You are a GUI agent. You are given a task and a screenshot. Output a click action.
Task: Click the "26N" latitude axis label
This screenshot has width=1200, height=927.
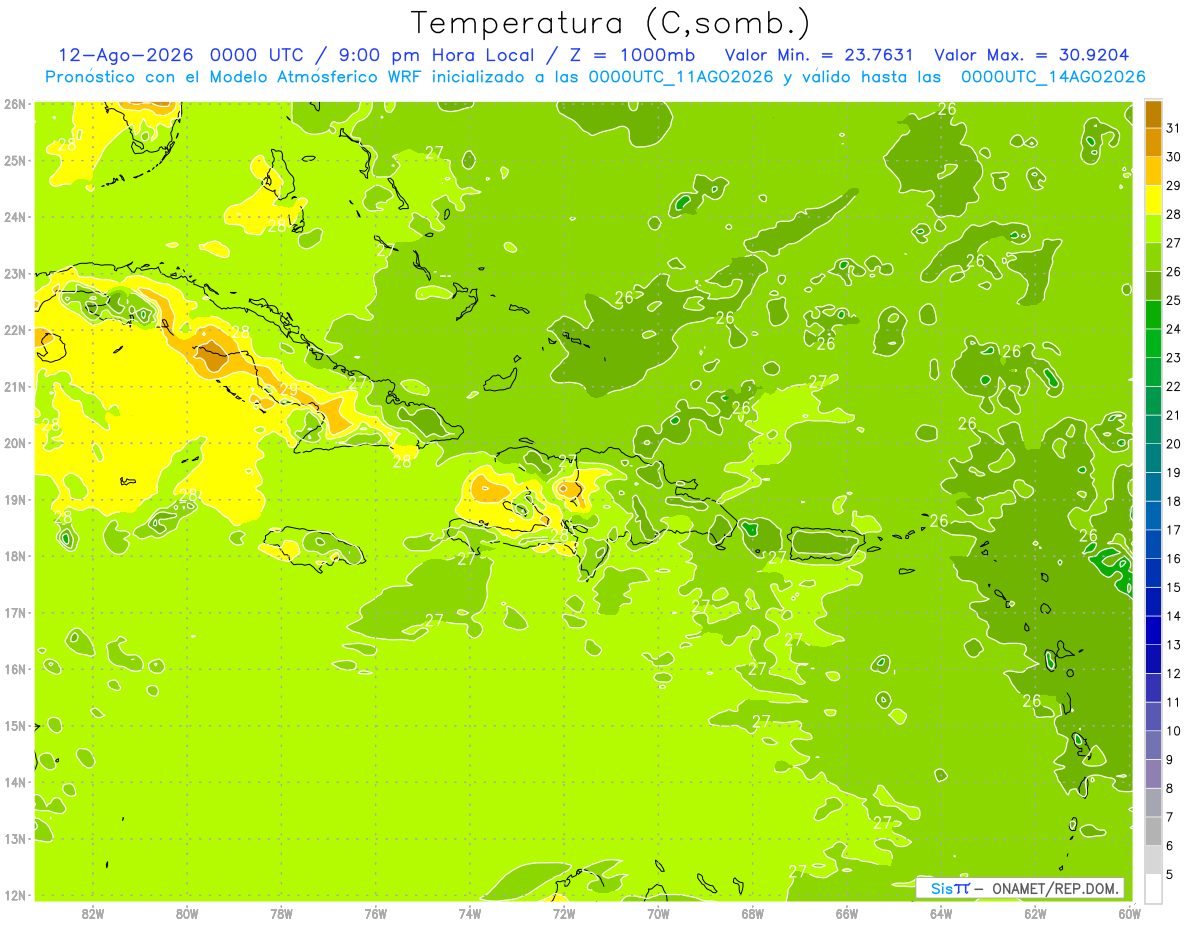[15, 104]
